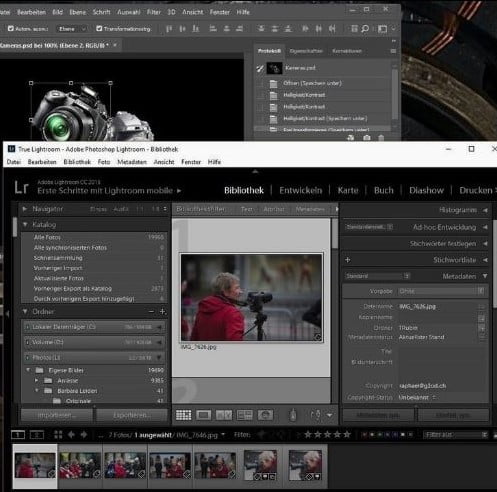
Task: Click the Lightroom grid view scrollbar
Action: (x=335, y=233)
